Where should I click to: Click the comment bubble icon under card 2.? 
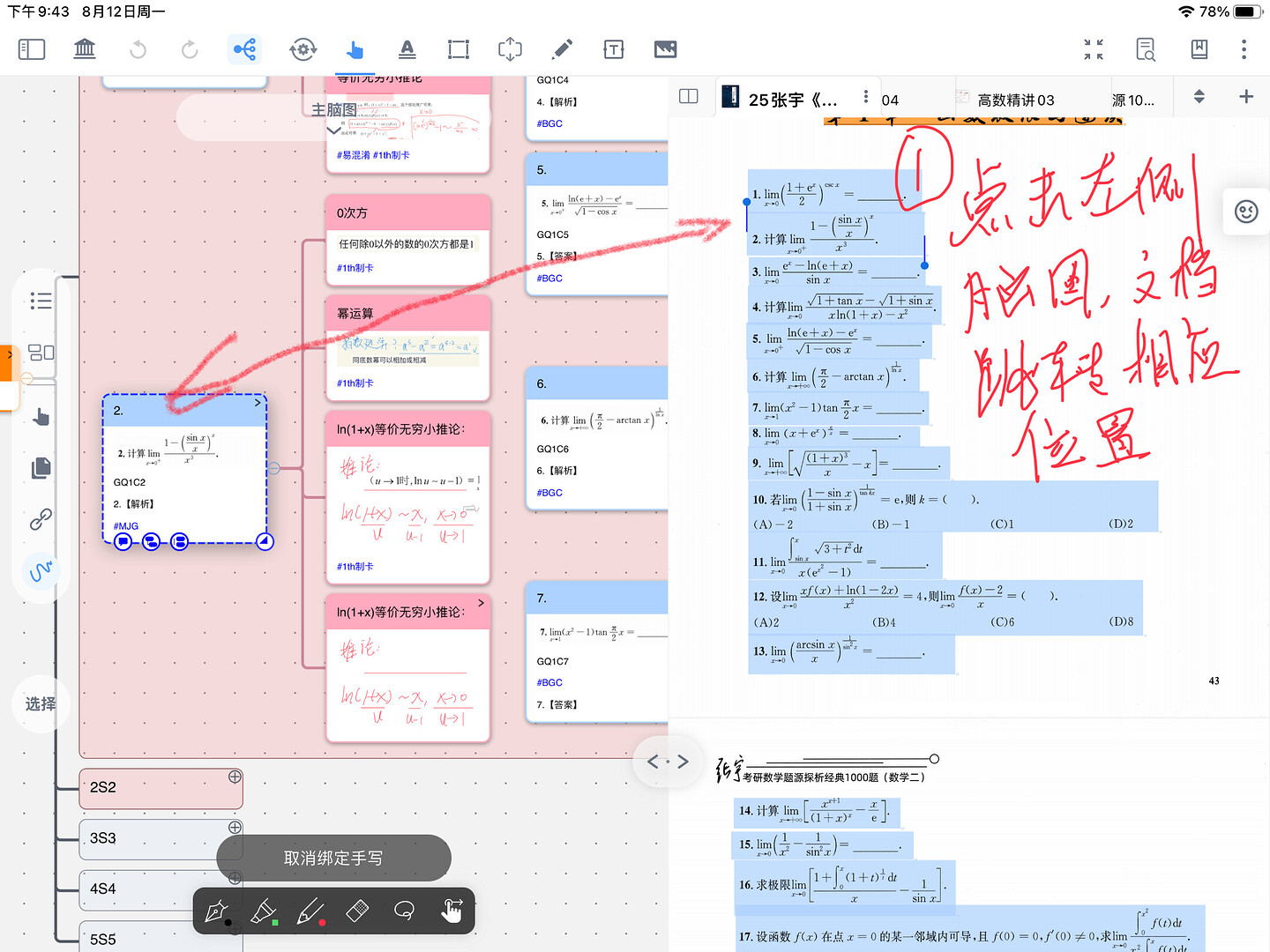(123, 541)
